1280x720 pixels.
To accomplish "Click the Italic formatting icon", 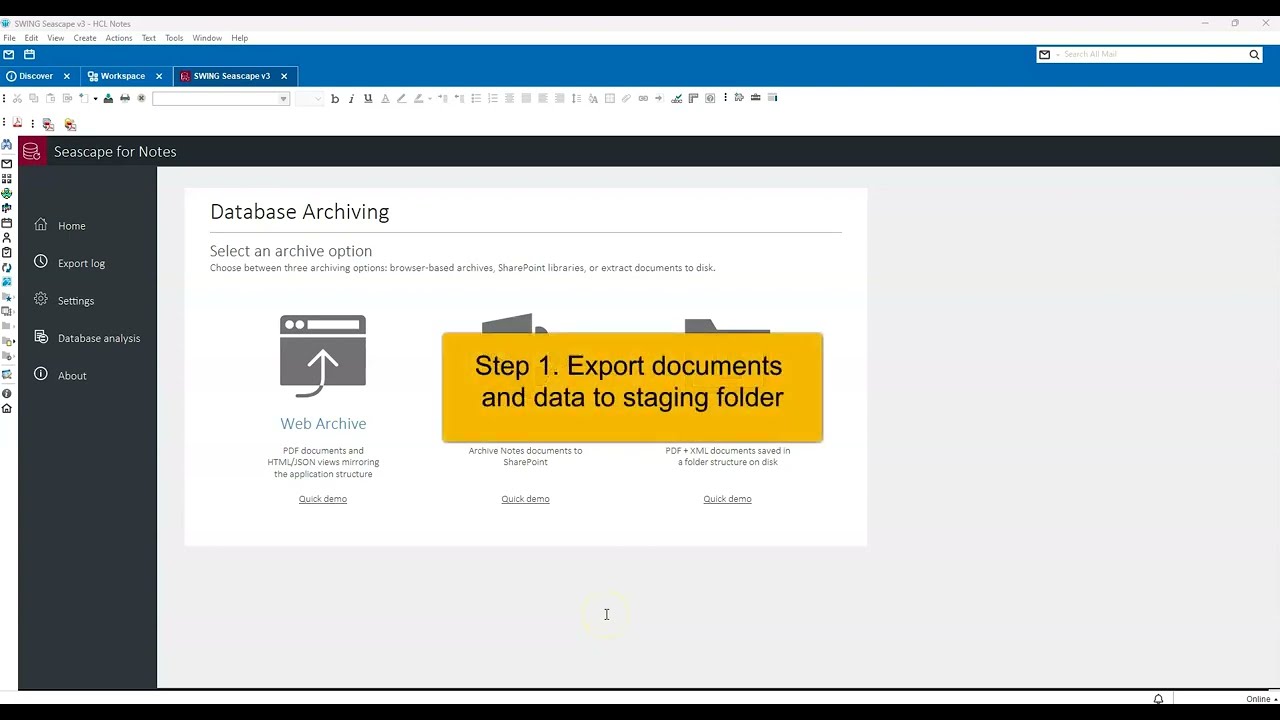I will [x=351, y=98].
